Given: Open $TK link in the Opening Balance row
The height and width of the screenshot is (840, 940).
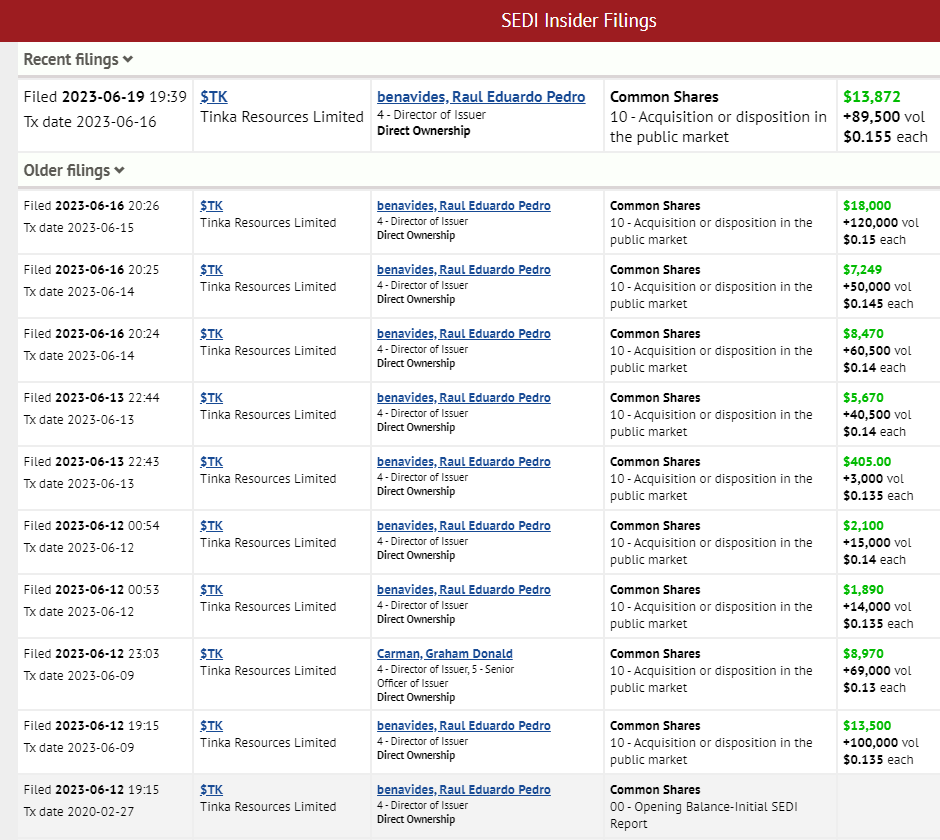Looking at the screenshot, I should pos(212,790).
